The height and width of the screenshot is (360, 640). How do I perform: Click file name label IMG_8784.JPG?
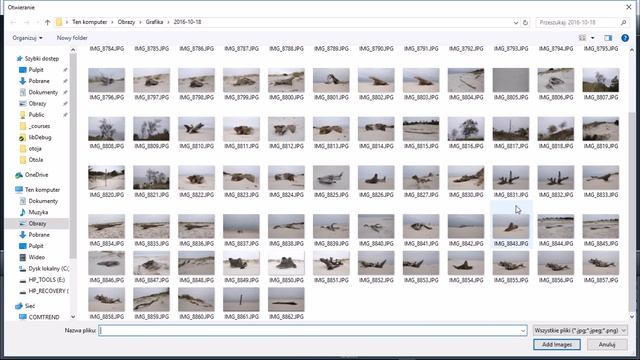(x=107, y=49)
